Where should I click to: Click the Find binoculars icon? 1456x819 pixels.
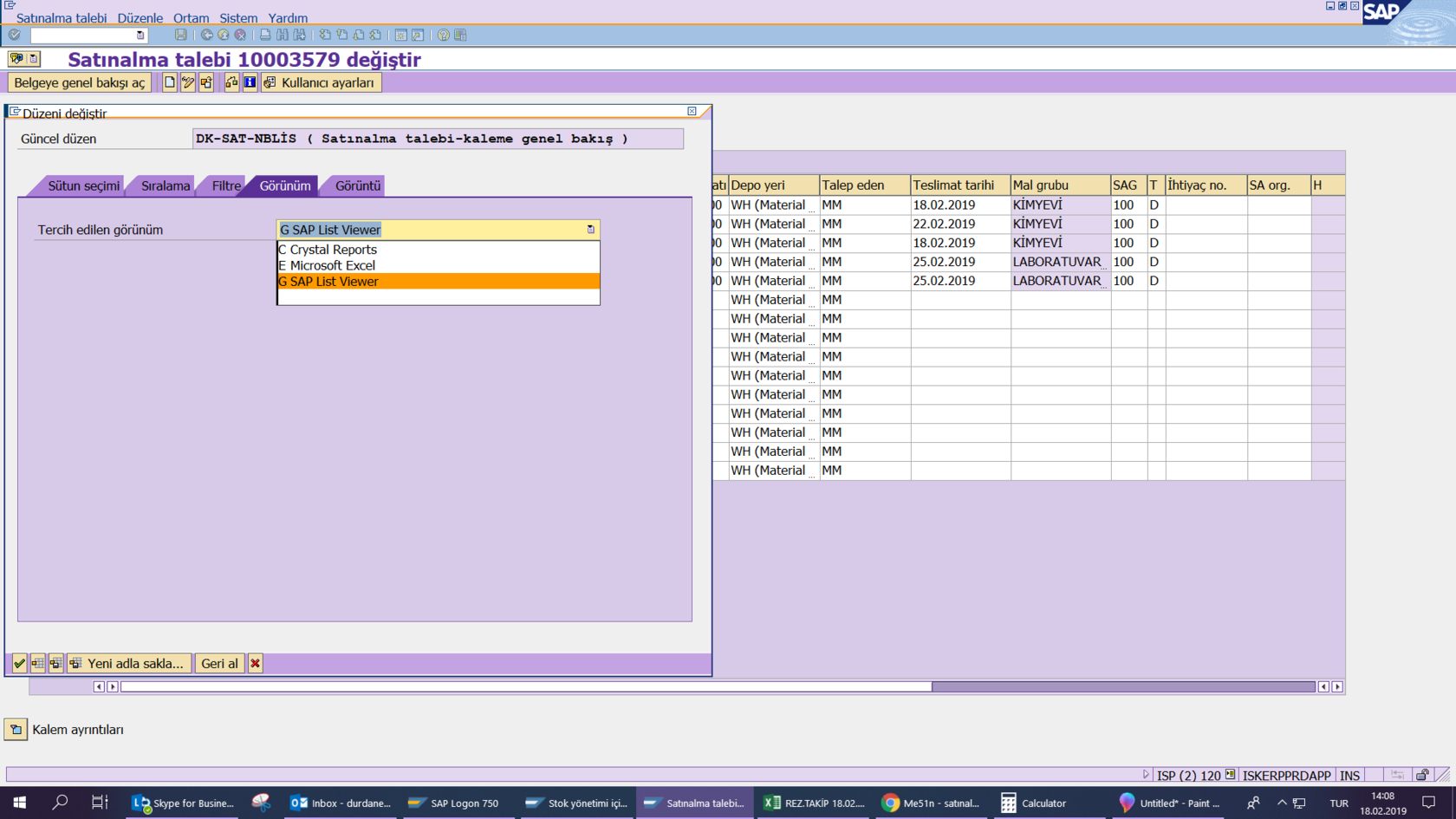(283, 35)
